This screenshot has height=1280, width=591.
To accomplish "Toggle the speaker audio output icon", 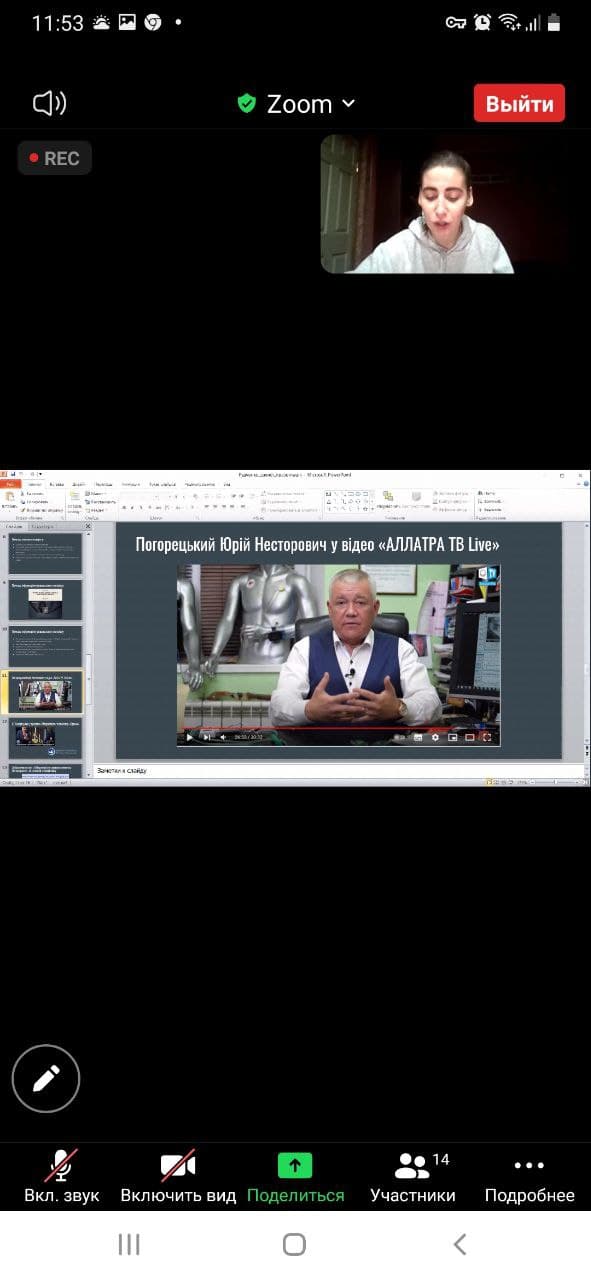I will (49, 103).
